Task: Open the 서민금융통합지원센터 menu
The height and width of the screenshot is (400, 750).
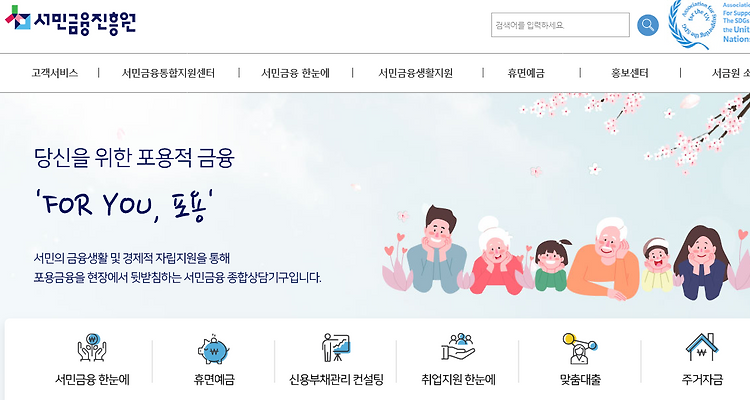Action: (168, 73)
